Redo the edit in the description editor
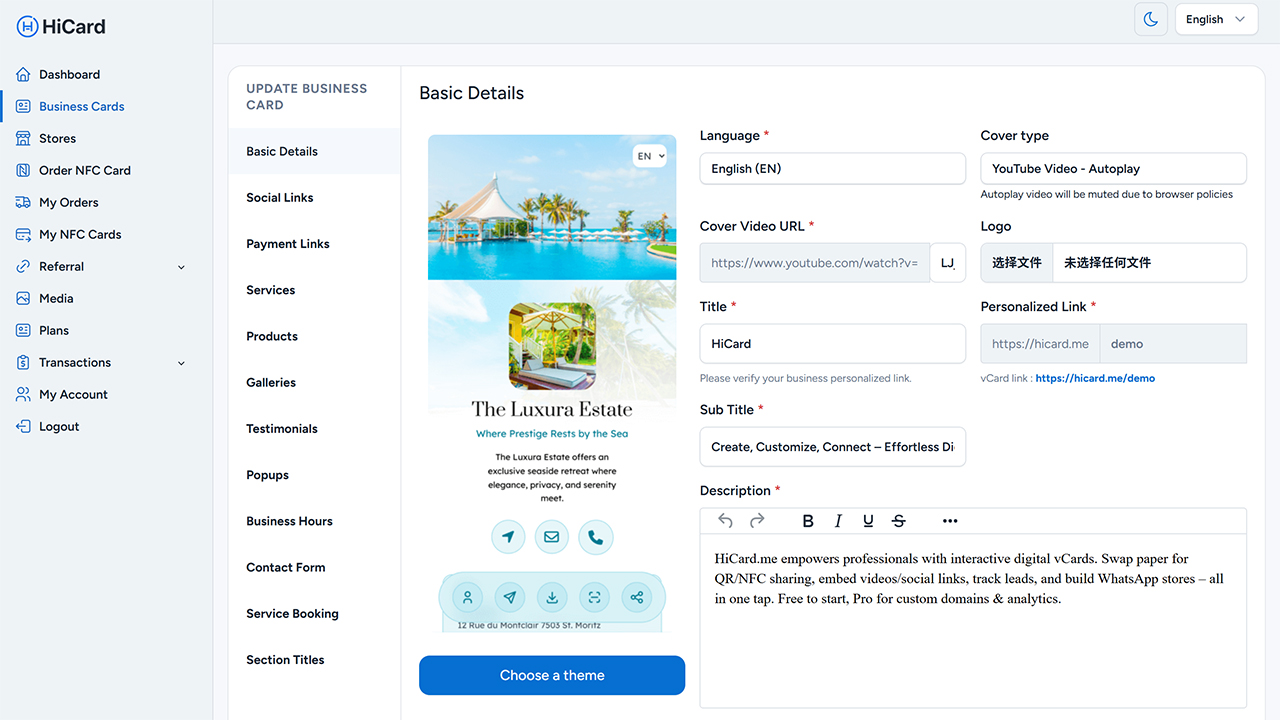This screenshot has height=720, width=1280. 757,521
